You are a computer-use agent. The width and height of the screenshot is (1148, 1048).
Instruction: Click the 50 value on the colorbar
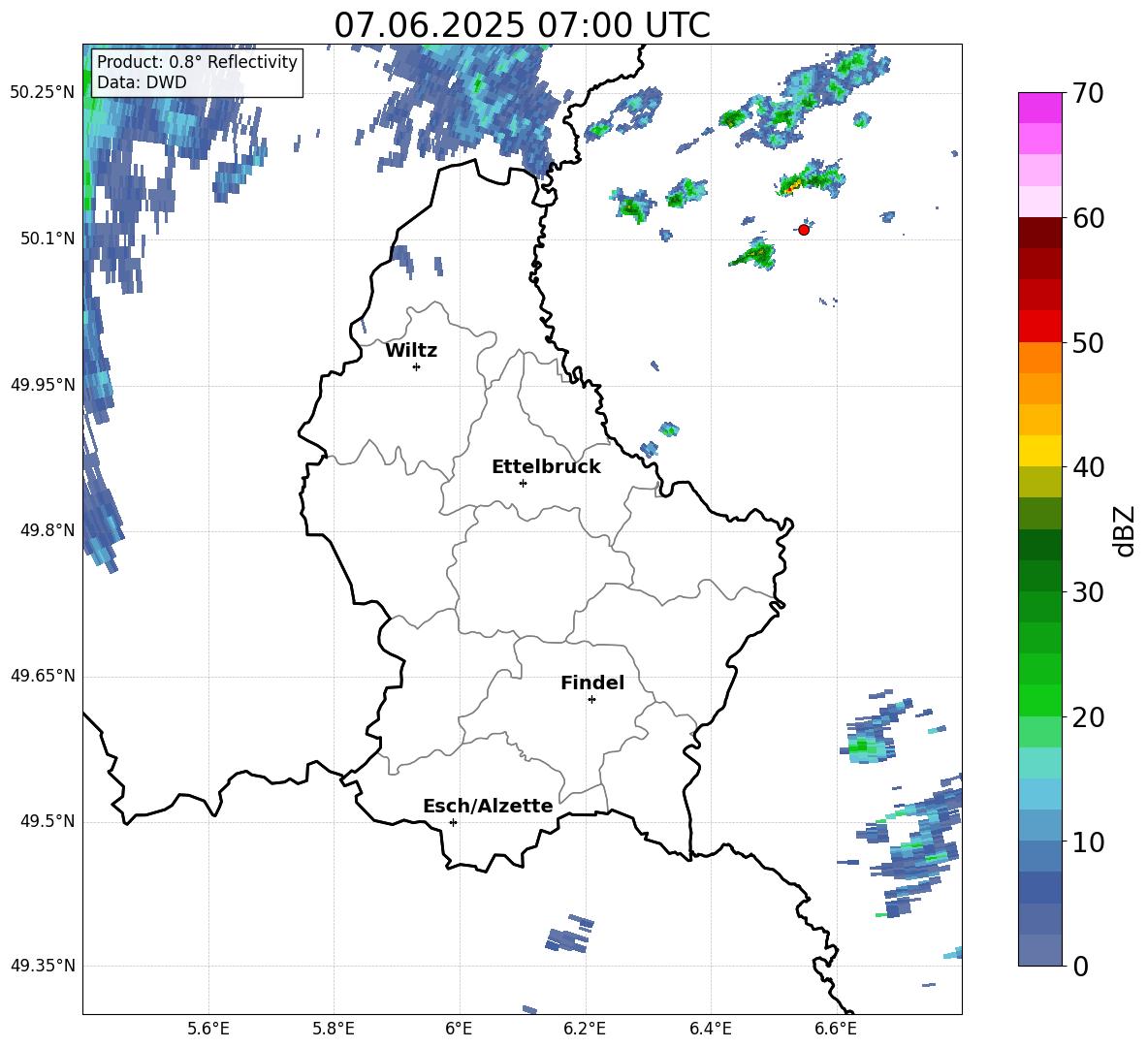pos(1088,343)
